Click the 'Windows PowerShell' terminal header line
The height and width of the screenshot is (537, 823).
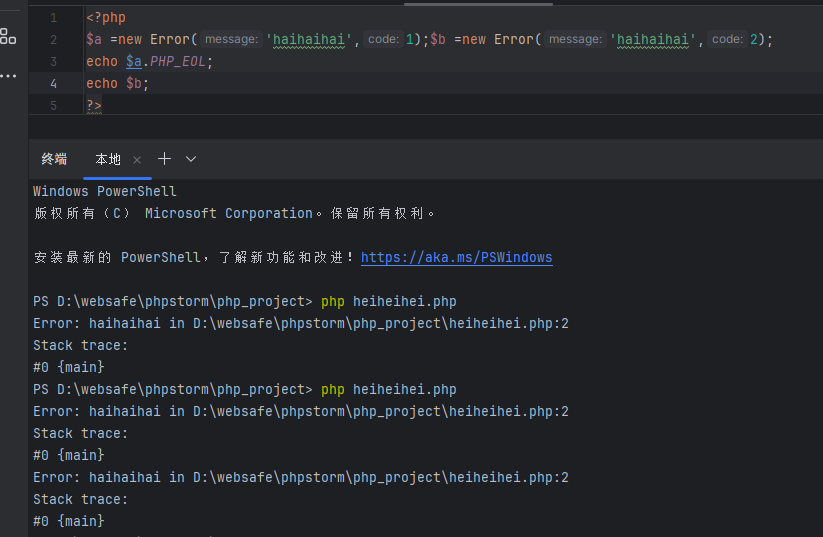coord(104,191)
